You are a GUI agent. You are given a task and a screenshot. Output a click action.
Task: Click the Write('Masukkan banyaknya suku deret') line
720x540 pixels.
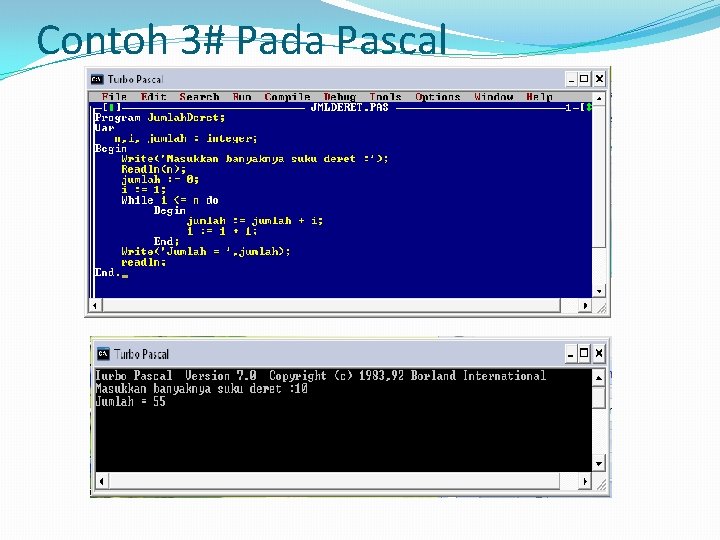click(255, 159)
